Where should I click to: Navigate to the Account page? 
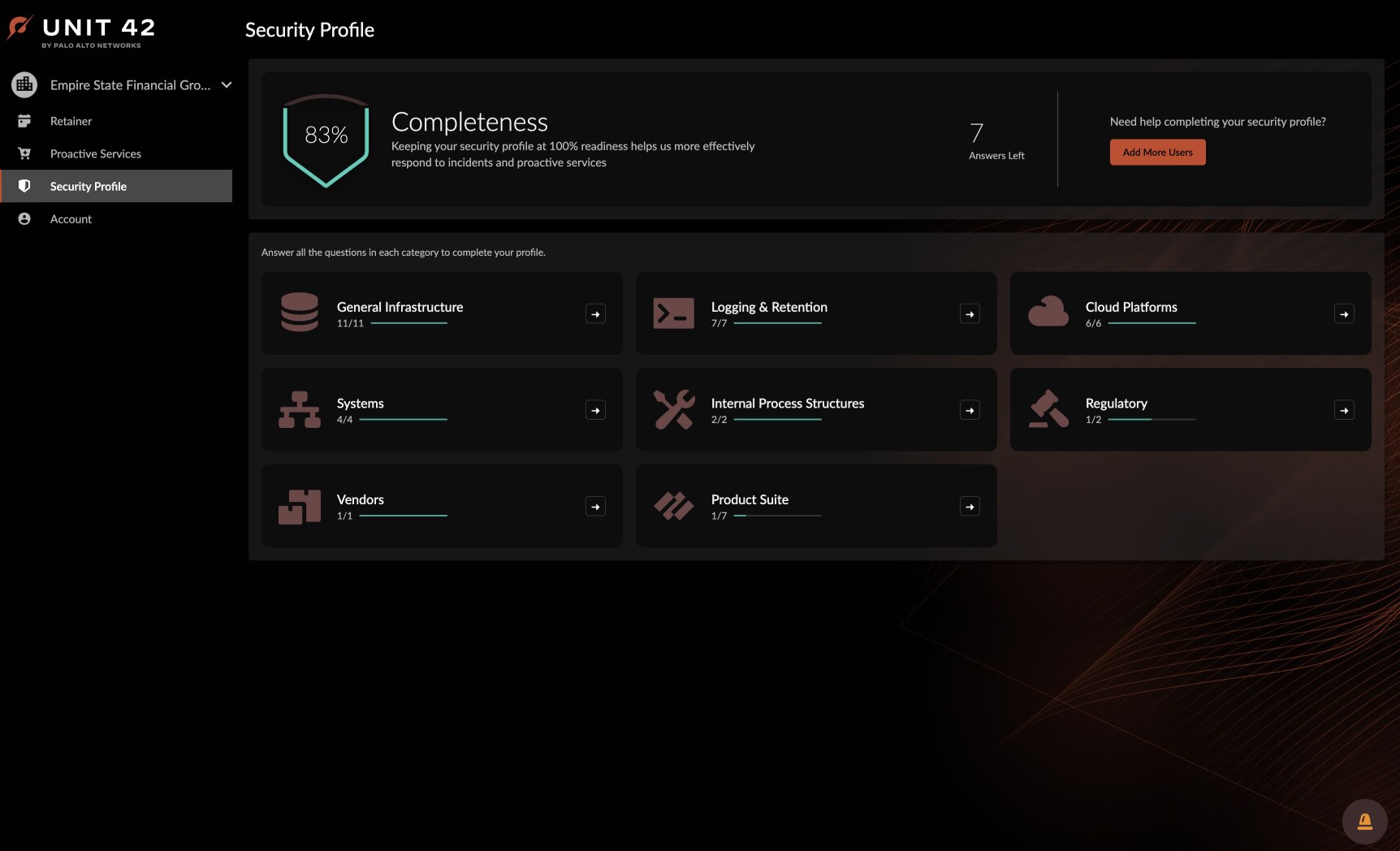71,219
